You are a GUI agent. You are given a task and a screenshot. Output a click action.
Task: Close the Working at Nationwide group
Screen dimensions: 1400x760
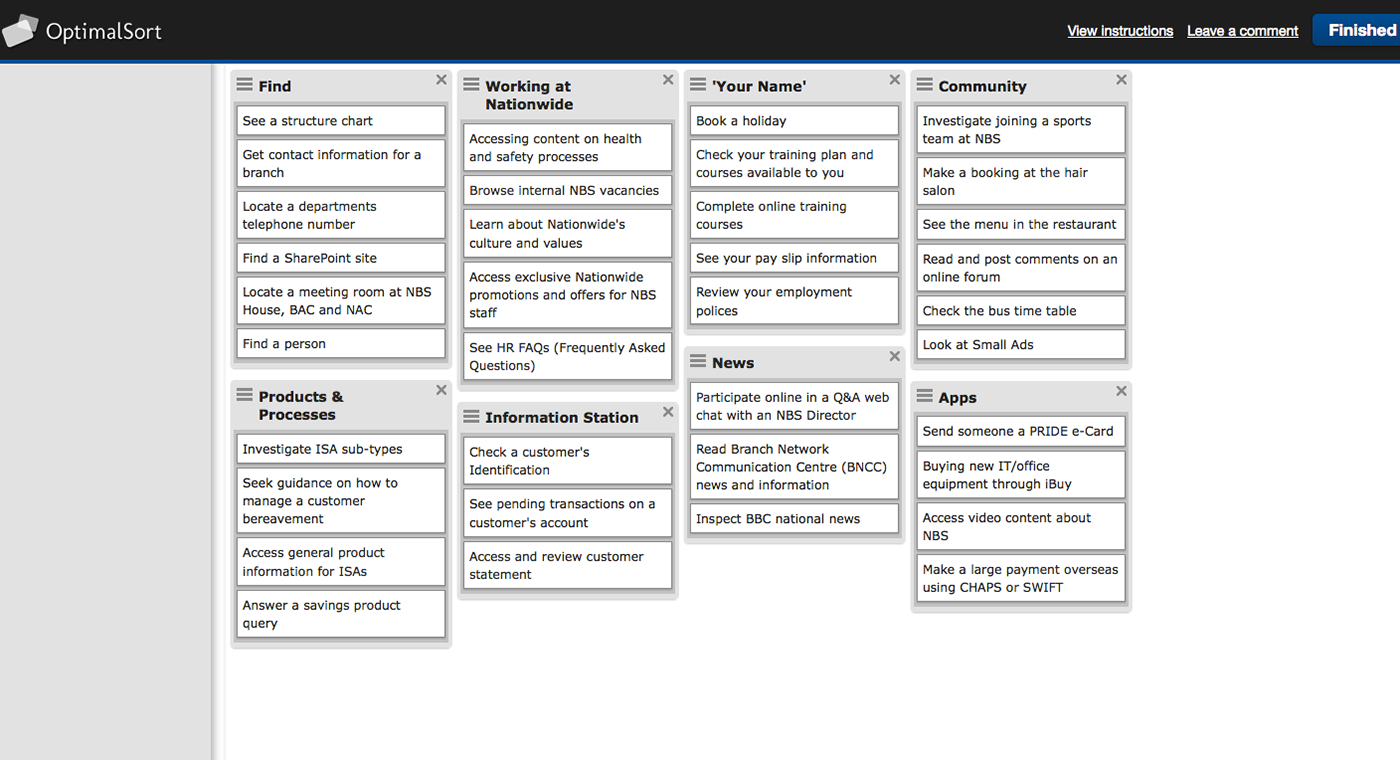pos(668,80)
